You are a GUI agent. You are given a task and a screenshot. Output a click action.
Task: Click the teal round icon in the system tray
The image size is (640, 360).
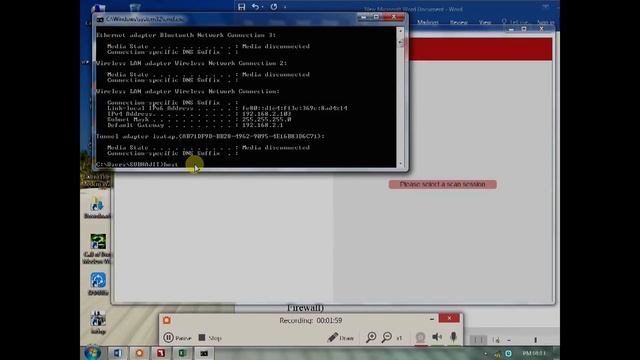click(508, 353)
